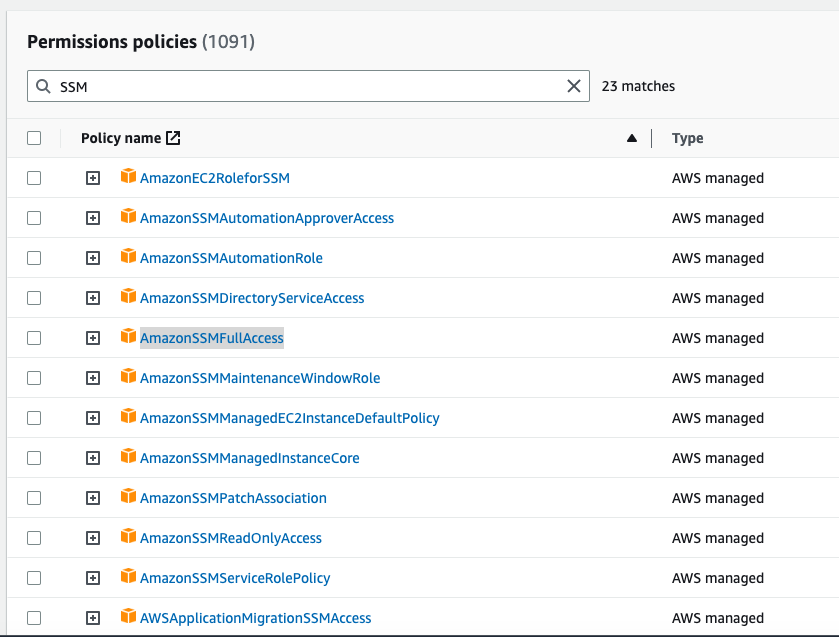Expand AmazonSSMServiceRolePolicy details
This screenshot has height=637, width=839.
pyautogui.click(x=93, y=578)
